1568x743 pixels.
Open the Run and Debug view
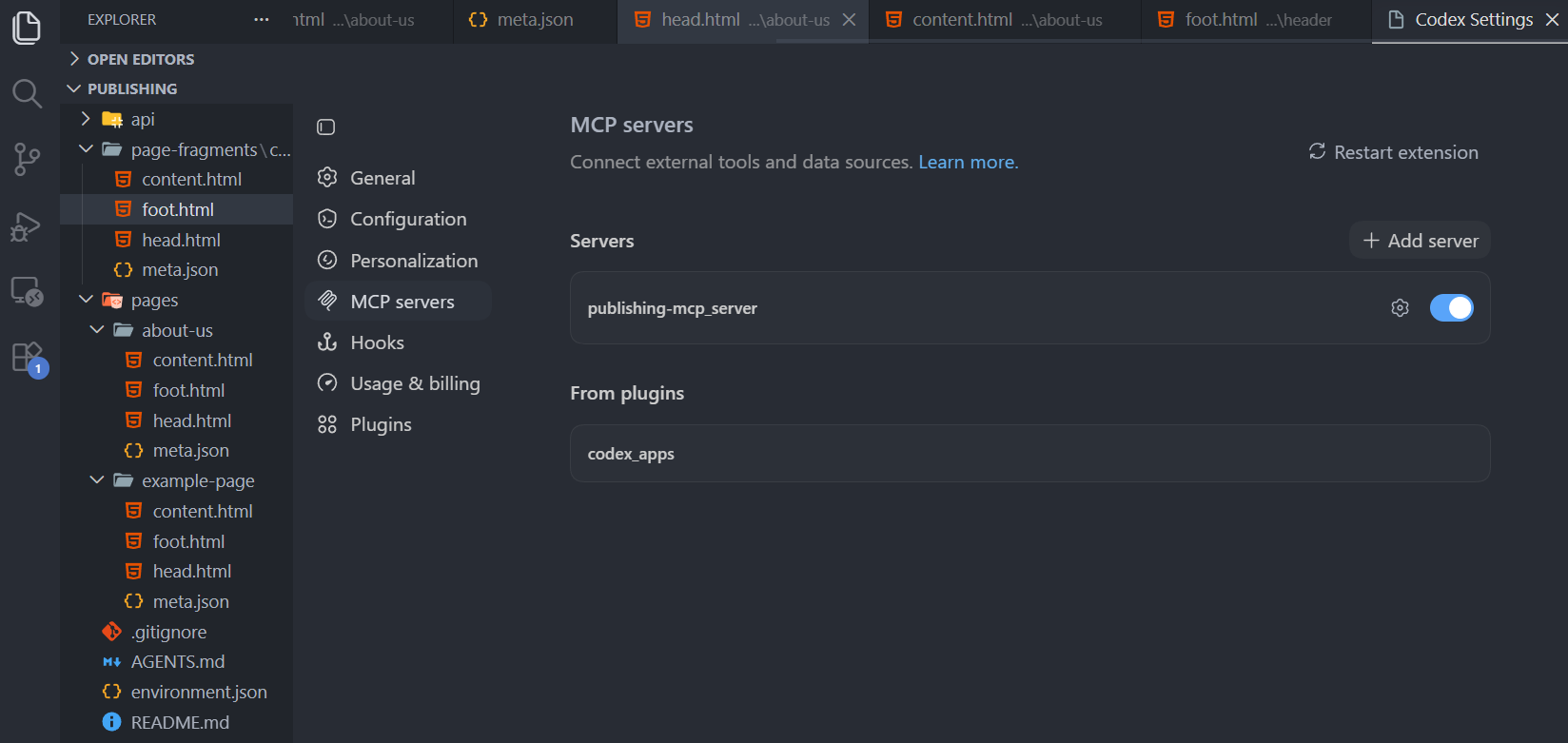[27, 226]
